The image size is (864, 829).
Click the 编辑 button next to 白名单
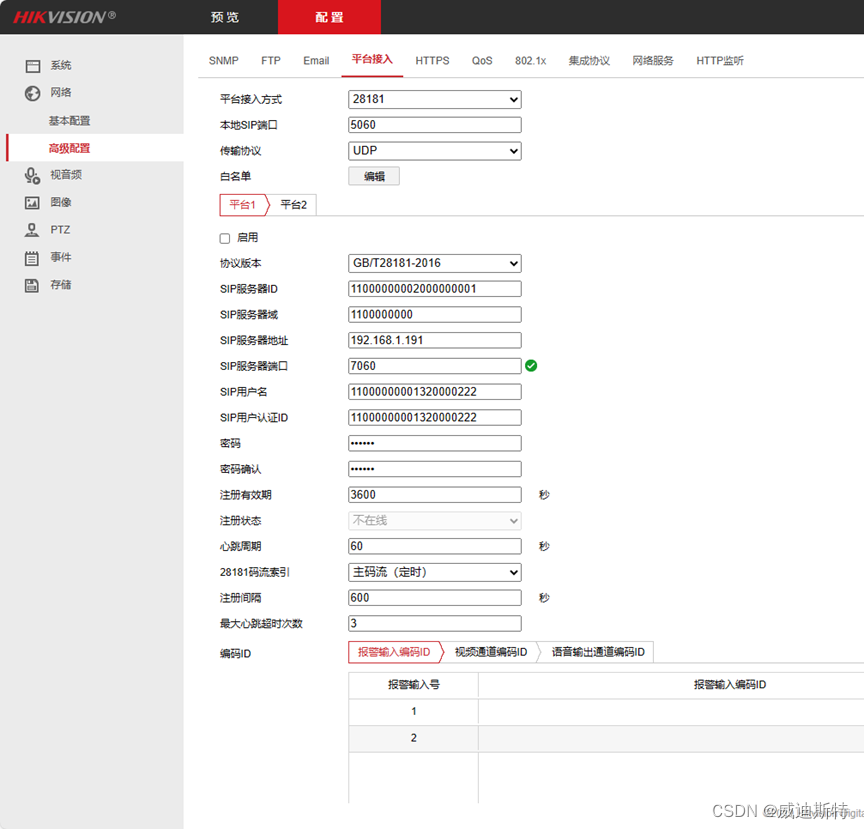(x=374, y=176)
